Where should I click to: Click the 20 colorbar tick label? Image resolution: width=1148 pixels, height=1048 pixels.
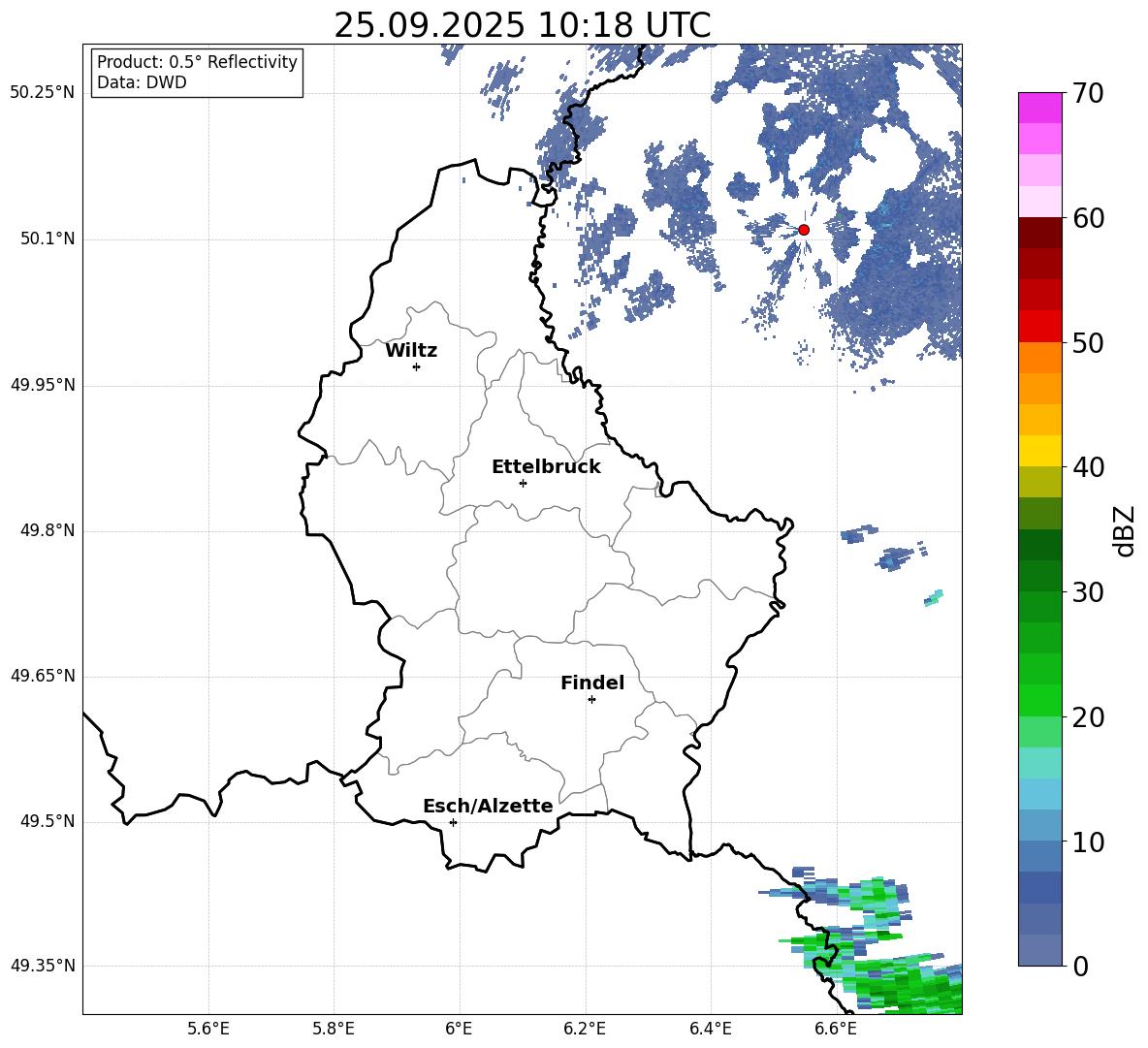tap(1088, 716)
